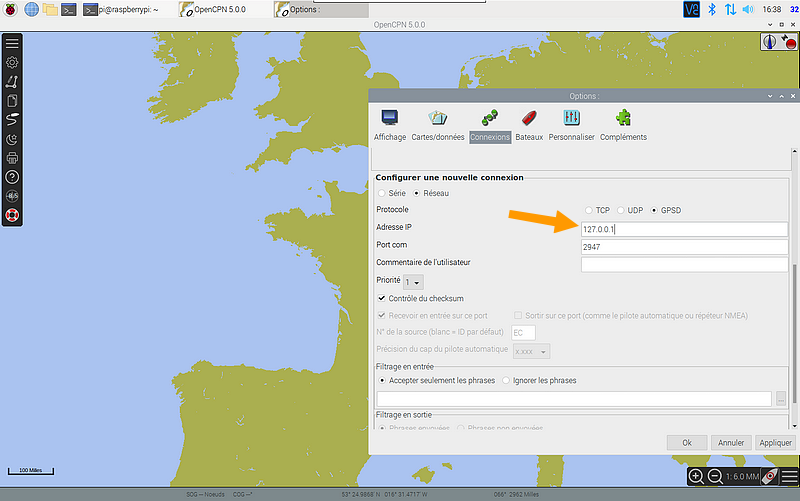The image size is (800, 501).
Task: Choose the GPSD protocol option
Action: pyautogui.click(x=654, y=210)
